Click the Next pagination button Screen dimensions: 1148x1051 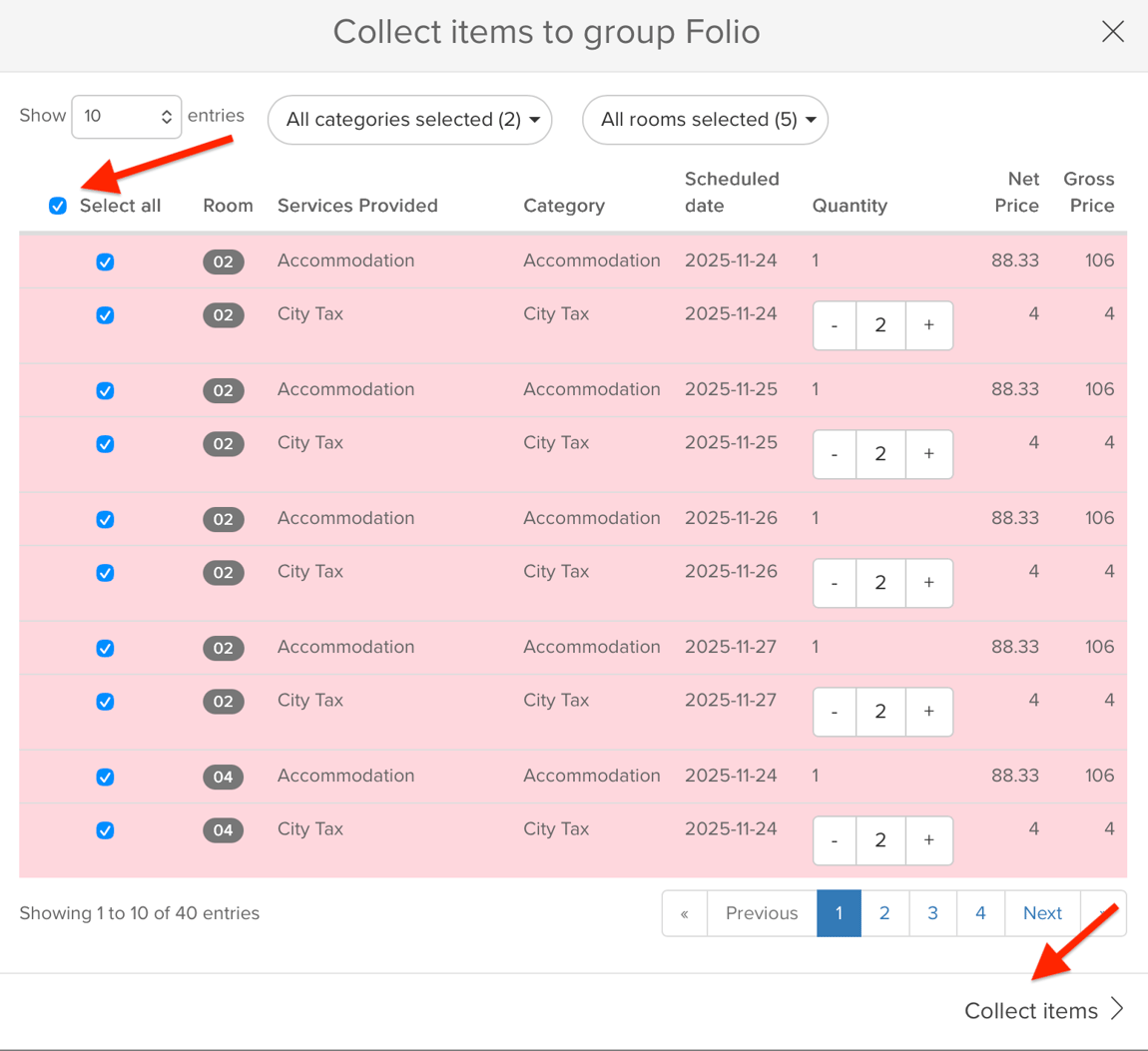click(1042, 913)
